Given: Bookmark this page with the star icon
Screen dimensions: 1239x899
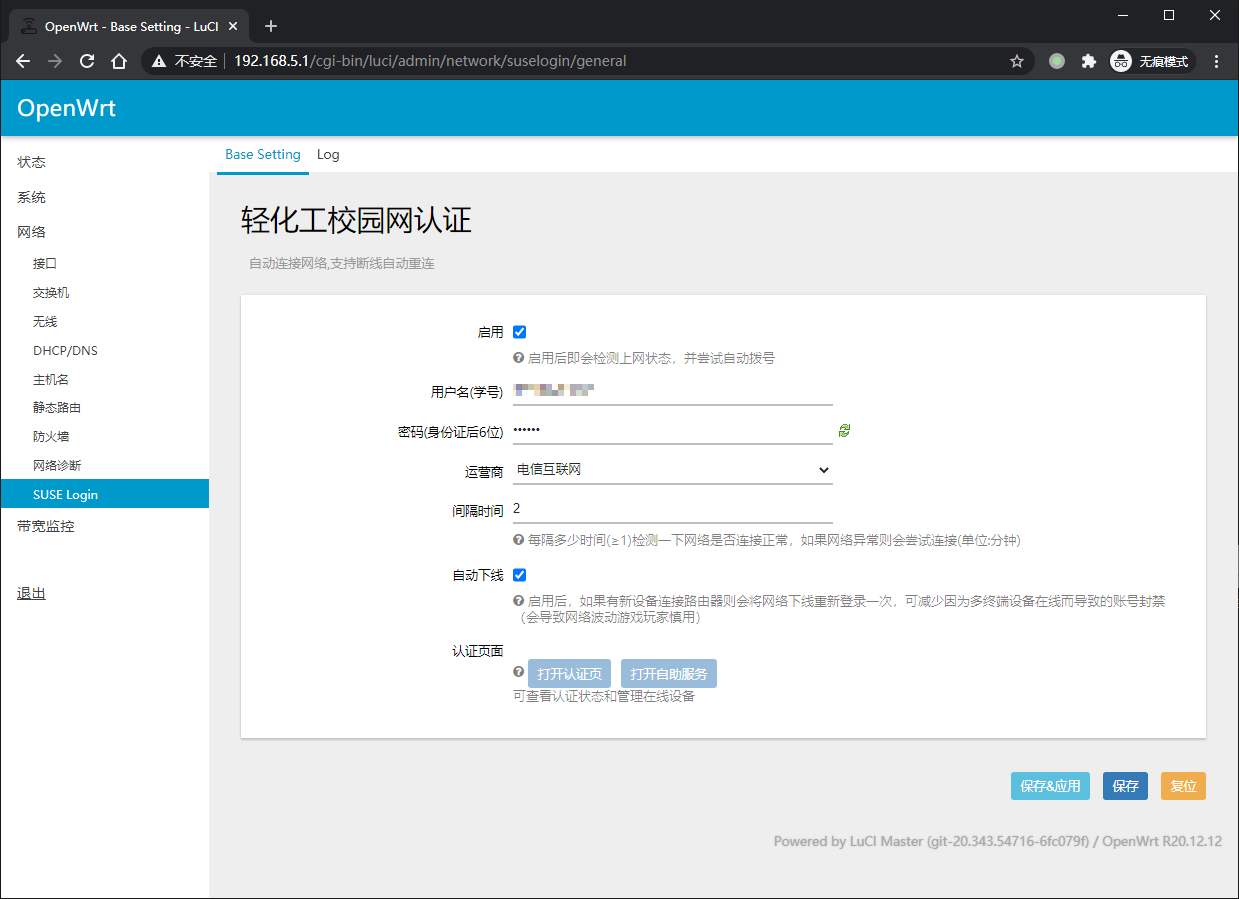Looking at the screenshot, I should coord(1017,61).
